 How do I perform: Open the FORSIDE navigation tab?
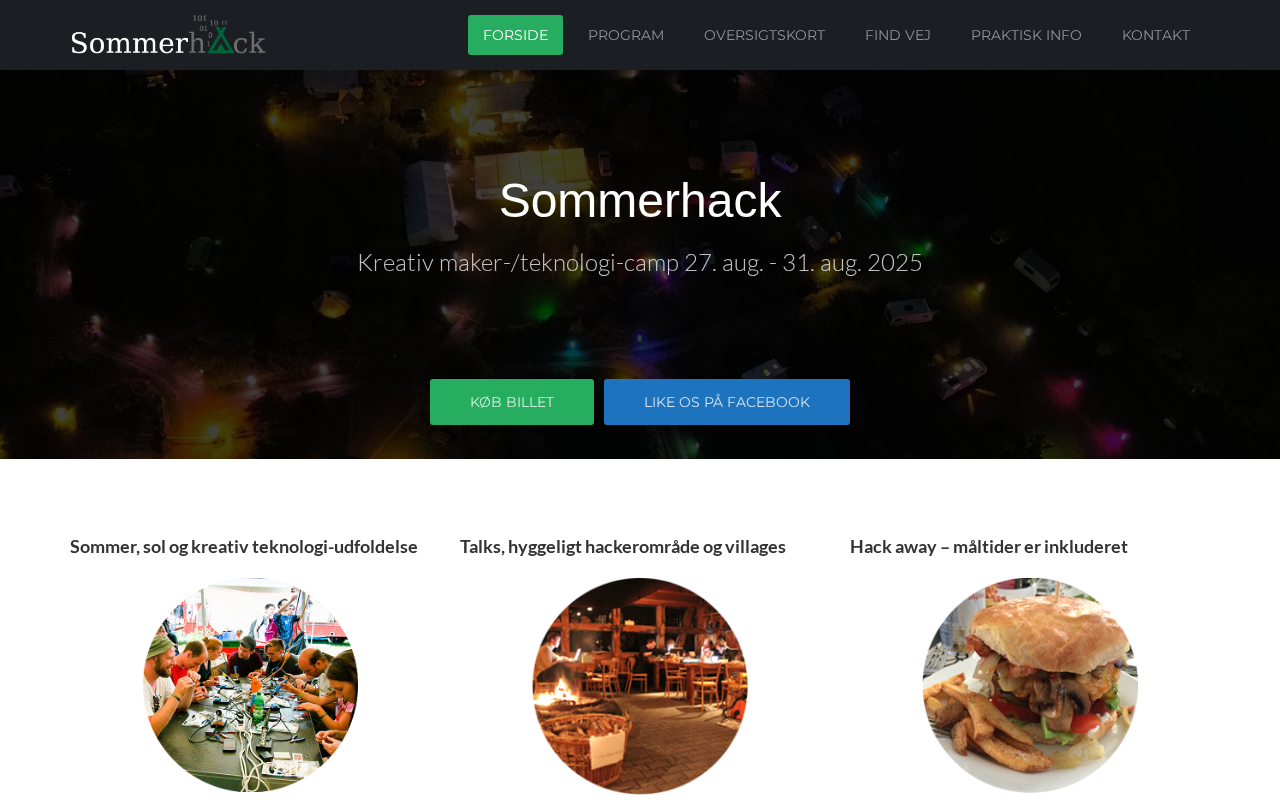[x=515, y=35]
